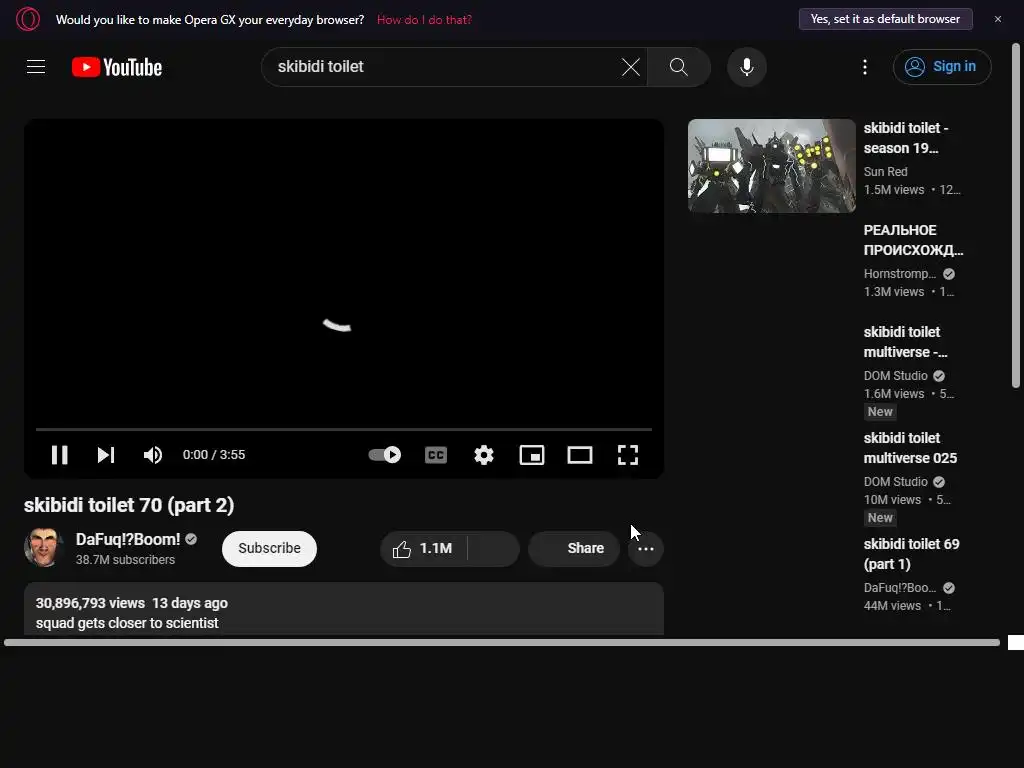Click 'How do I do that?' link

coord(424,20)
